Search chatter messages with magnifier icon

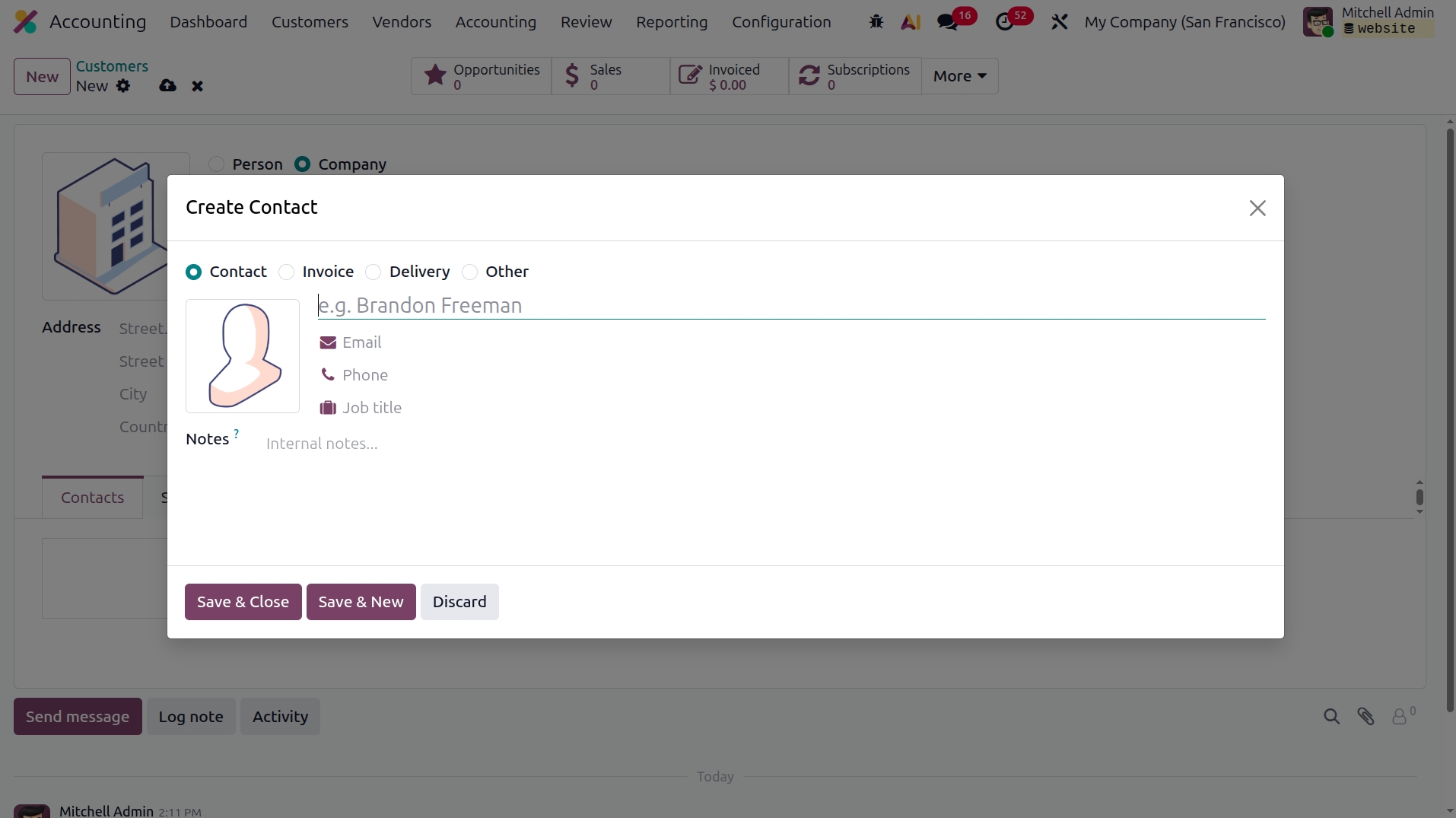(1331, 716)
